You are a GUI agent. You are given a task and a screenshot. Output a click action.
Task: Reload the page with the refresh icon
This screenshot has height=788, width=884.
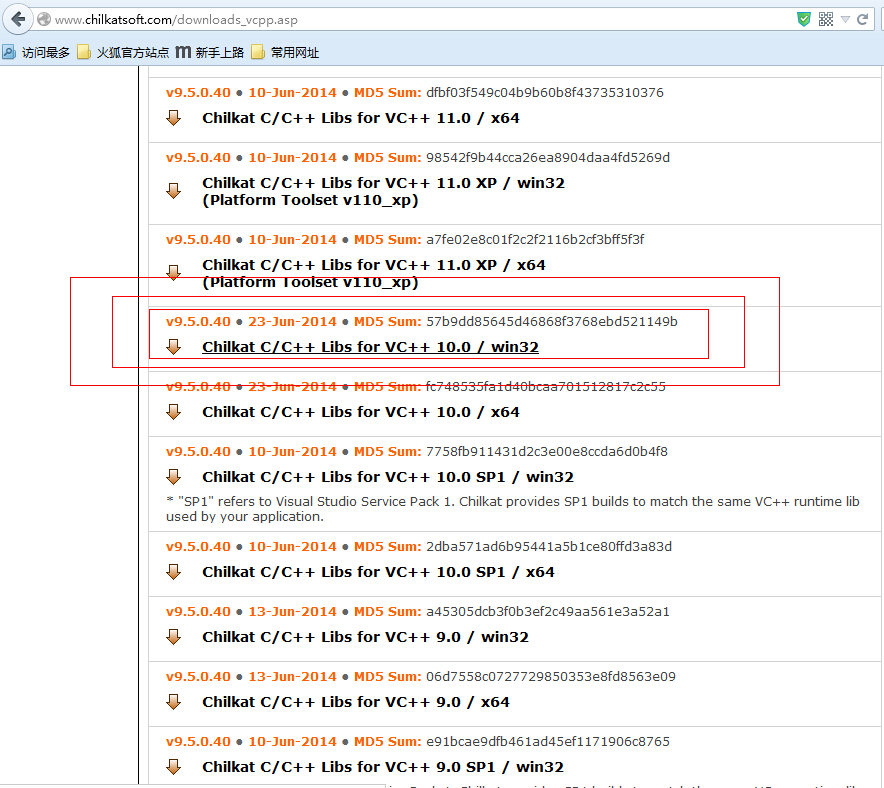(862, 20)
